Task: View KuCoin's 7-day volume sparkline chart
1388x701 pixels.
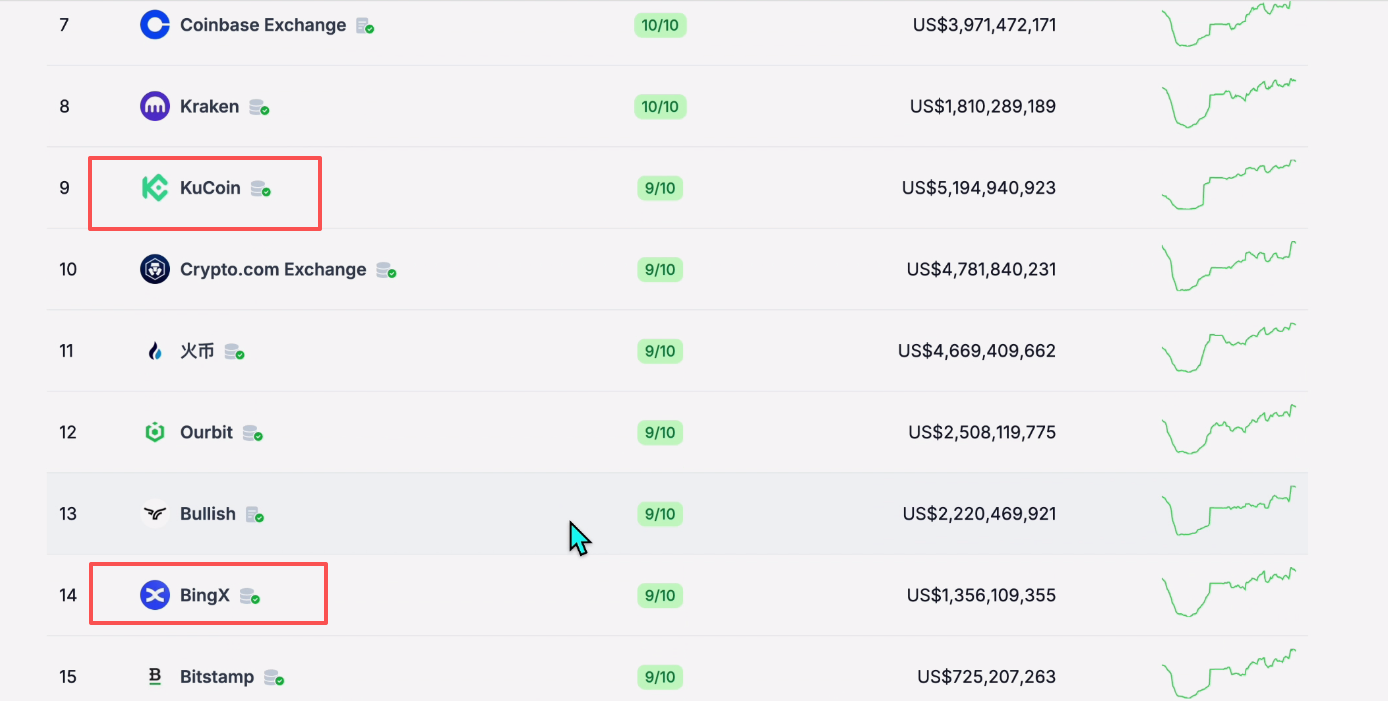Action: (x=1228, y=186)
